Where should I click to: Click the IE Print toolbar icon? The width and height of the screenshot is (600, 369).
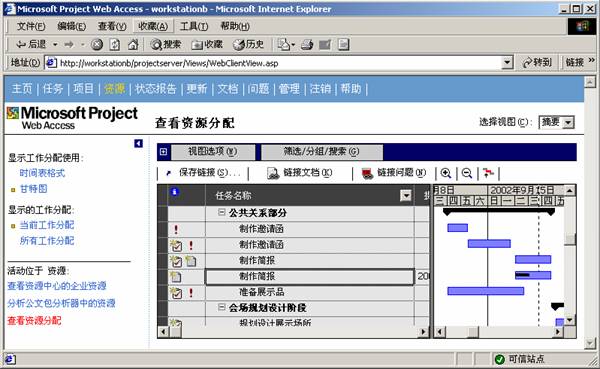(307, 45)
